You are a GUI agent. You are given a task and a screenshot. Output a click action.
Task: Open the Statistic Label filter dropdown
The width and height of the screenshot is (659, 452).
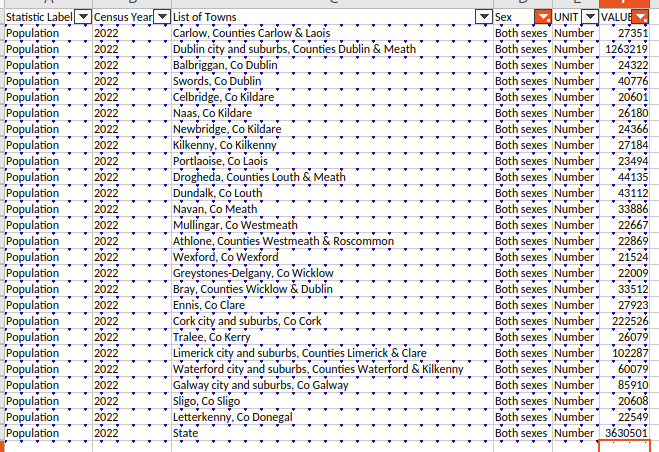82,17
